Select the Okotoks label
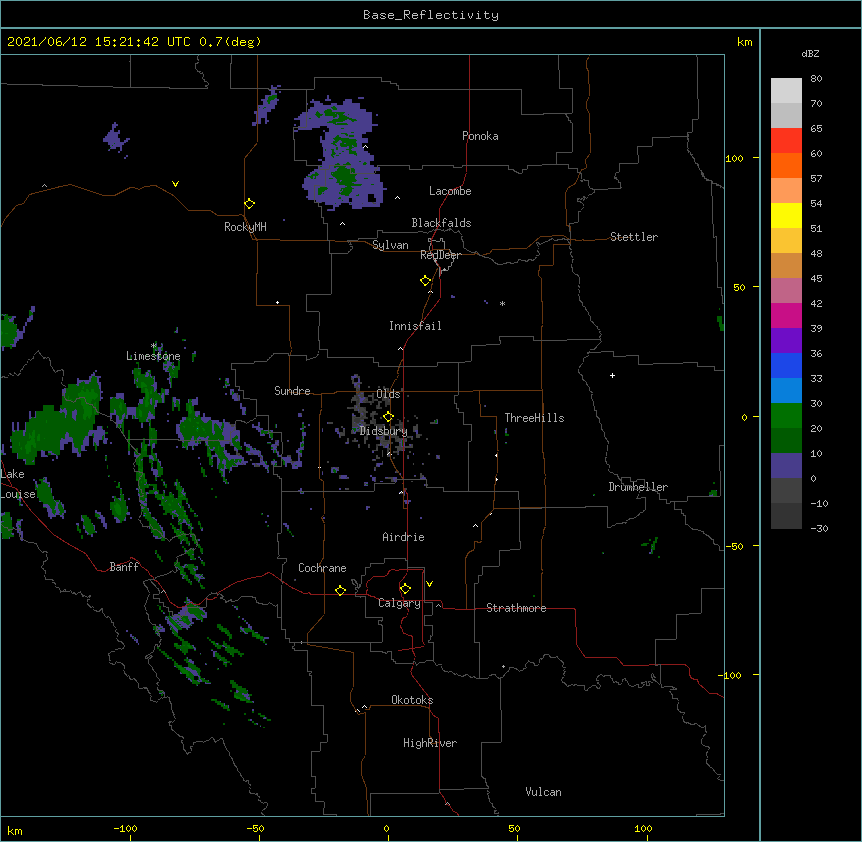The height and width of the screenshot is (842, 862). click(412, 700)
